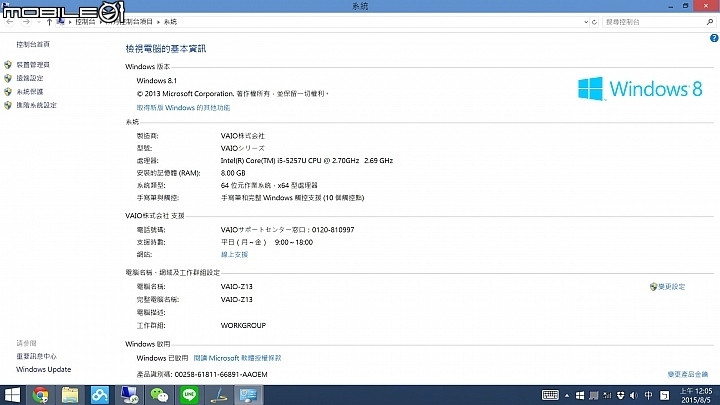
Task: Click the link to get more Windows features
Action: pos(183,107)
